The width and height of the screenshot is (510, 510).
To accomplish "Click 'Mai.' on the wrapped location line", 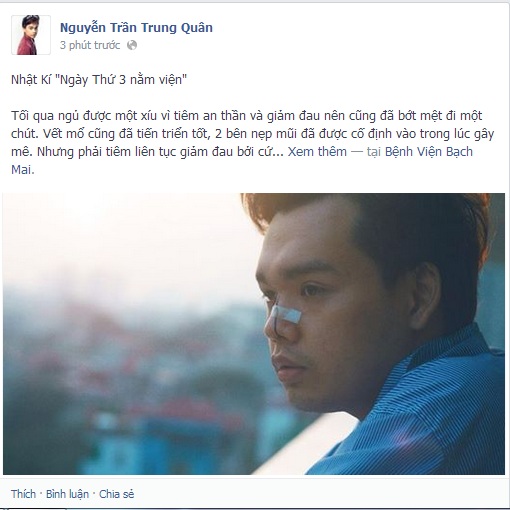I will (23, 170).
